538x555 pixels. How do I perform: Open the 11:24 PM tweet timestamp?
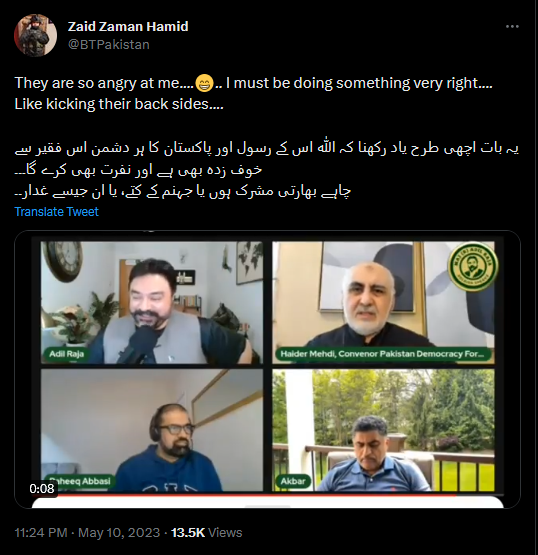pyautogui.click(x=87, y=533)
